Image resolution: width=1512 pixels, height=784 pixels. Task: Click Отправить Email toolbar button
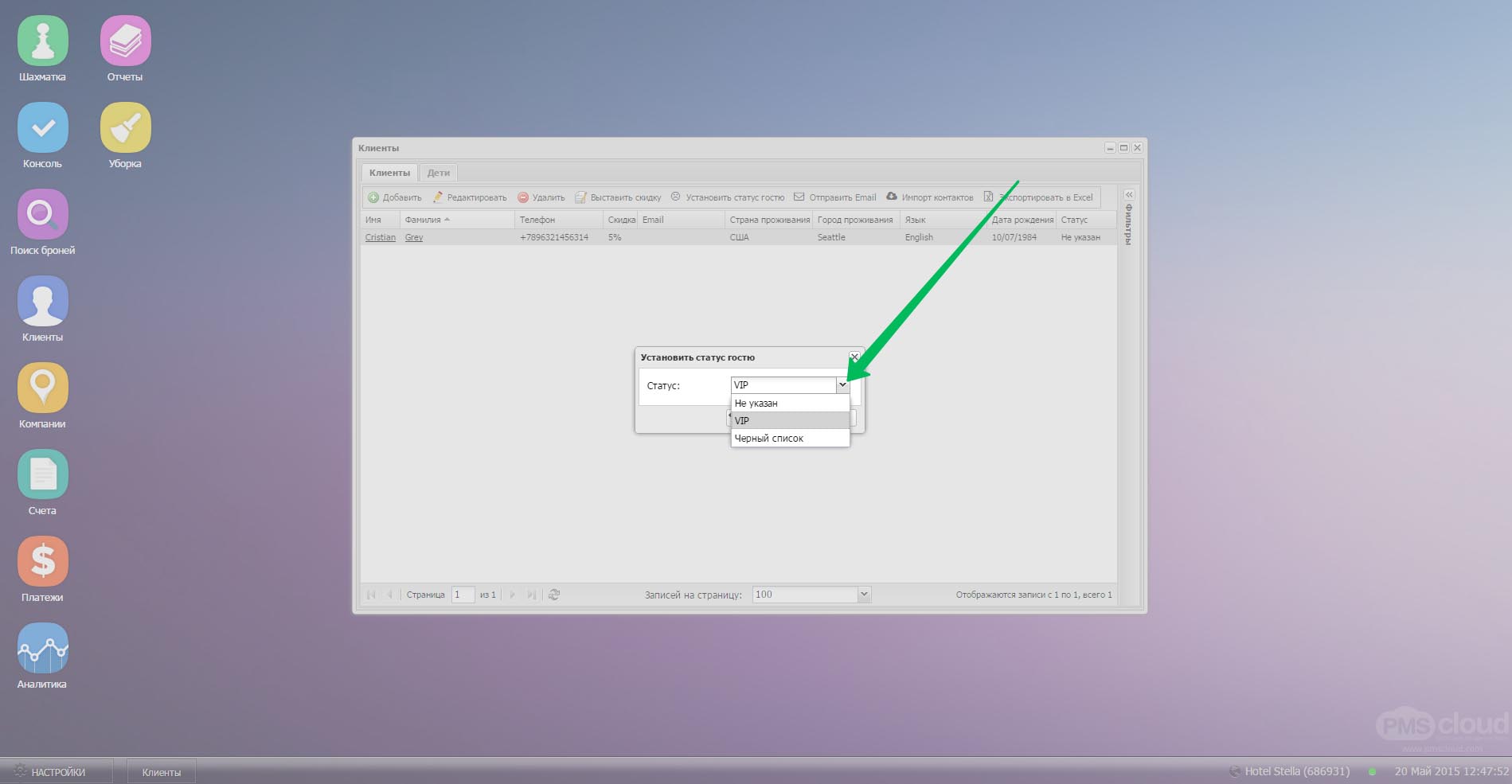(x=835, y=197)
